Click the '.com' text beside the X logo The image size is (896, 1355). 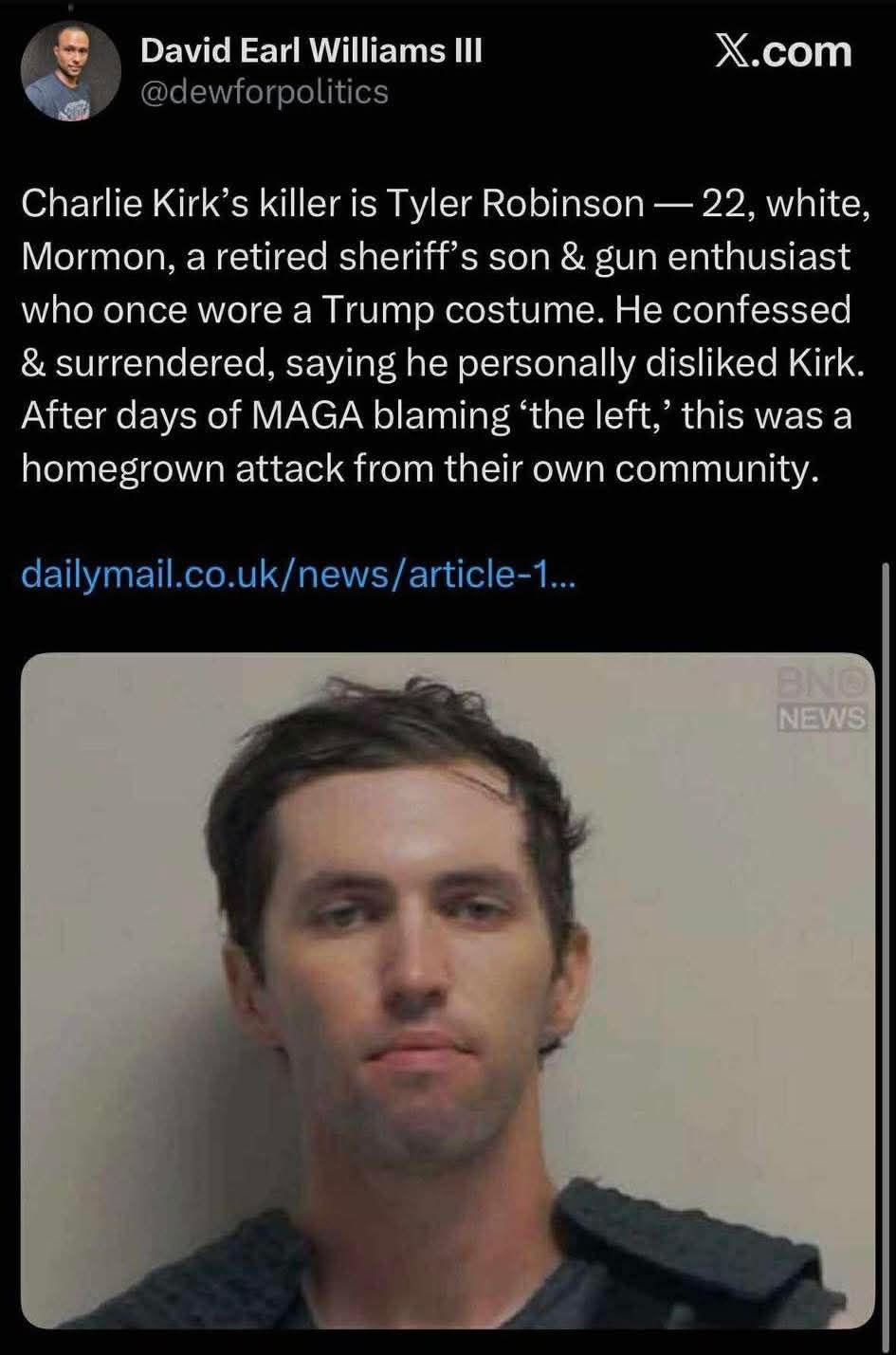803,51
